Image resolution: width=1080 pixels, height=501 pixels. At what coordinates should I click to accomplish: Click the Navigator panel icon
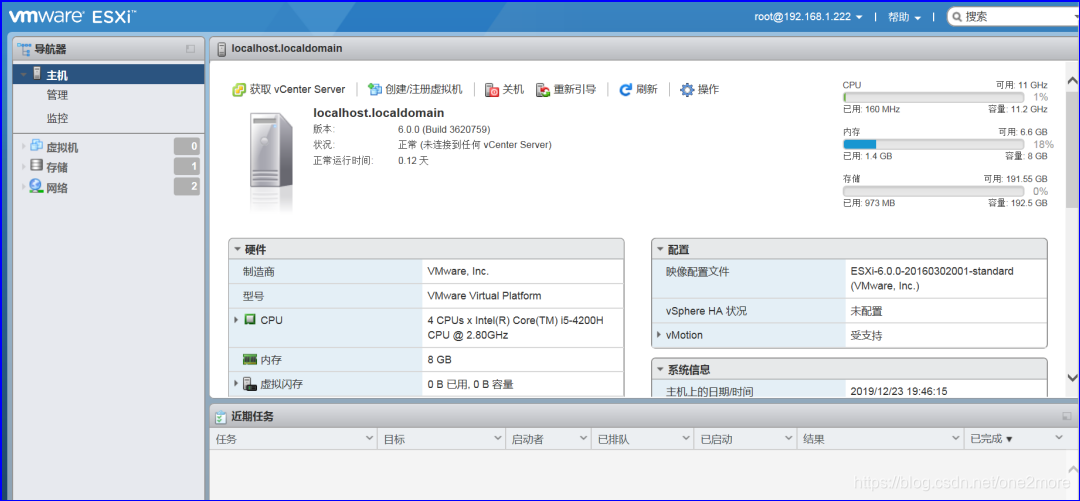point(25,50)
